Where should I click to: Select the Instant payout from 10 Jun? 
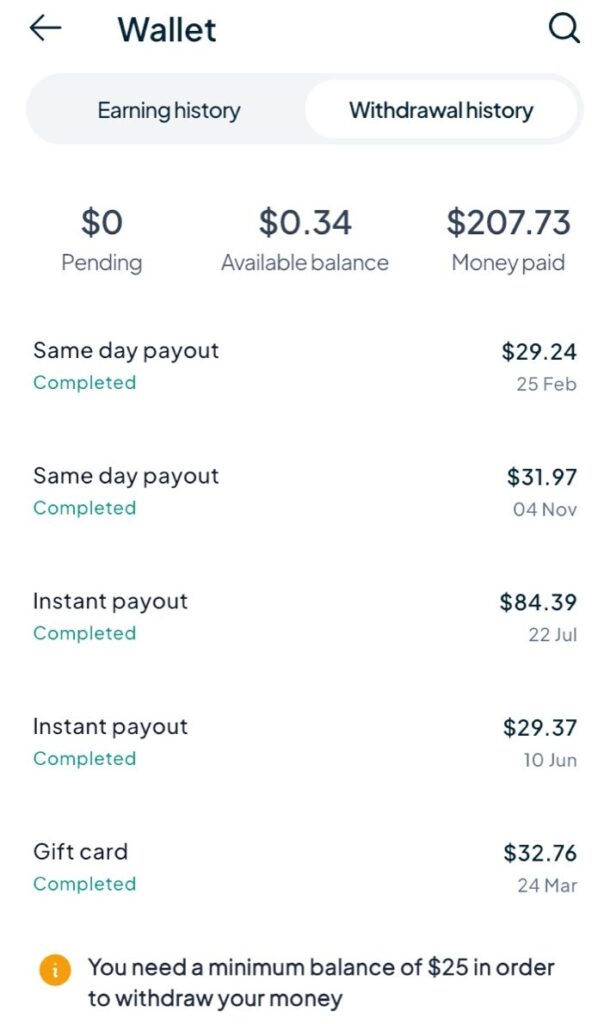click(110, 727)
